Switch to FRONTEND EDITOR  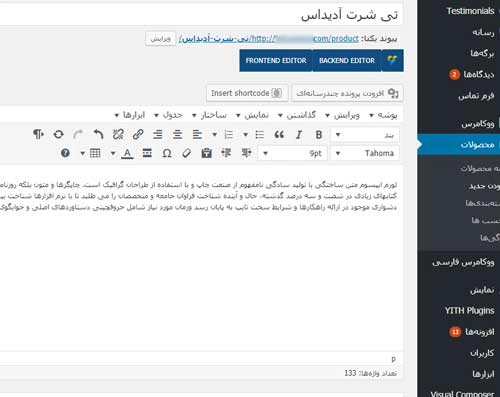click(x=276, y=60)
